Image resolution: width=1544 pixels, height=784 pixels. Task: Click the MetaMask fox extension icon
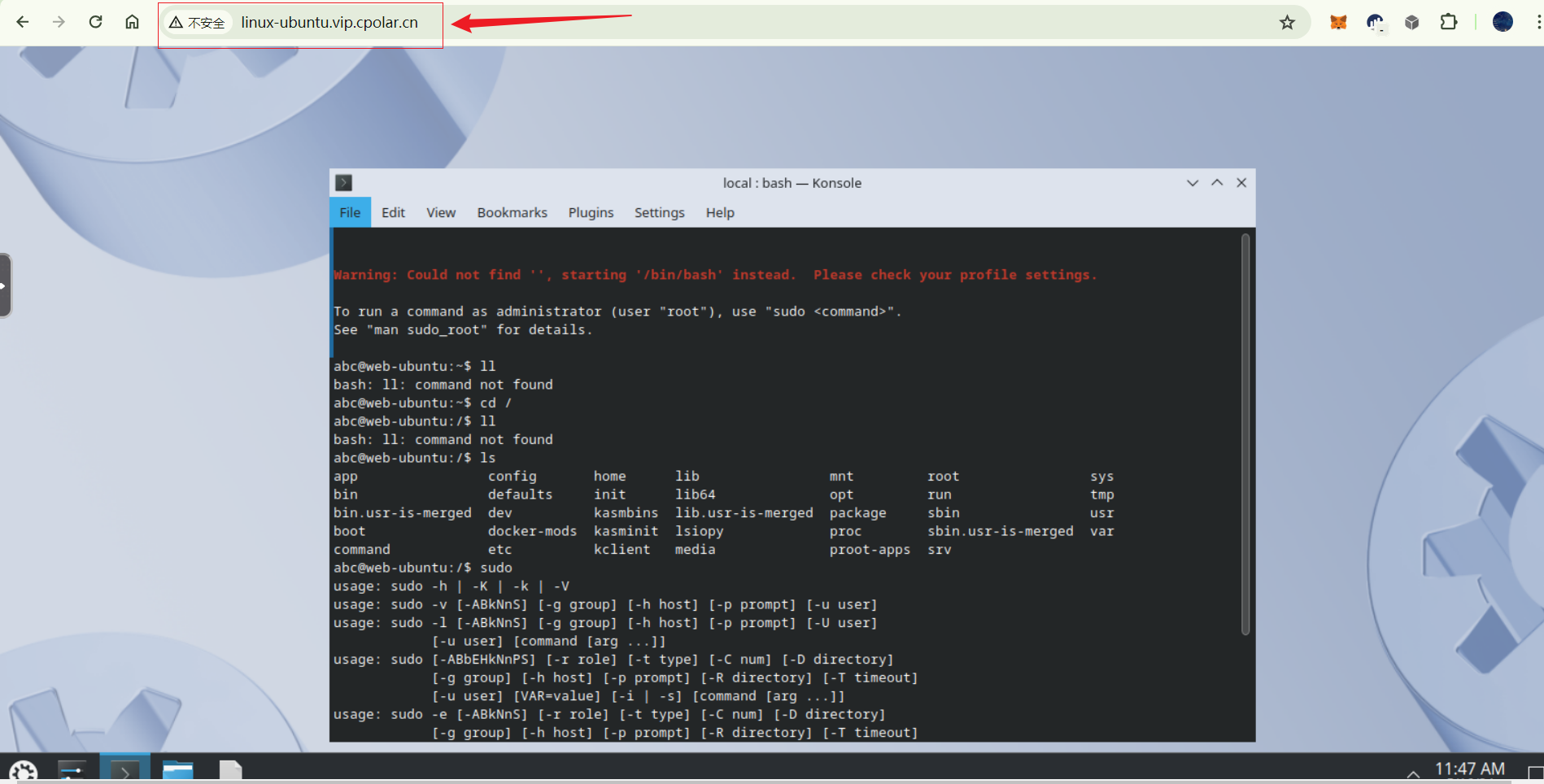tap(1338, 23)
